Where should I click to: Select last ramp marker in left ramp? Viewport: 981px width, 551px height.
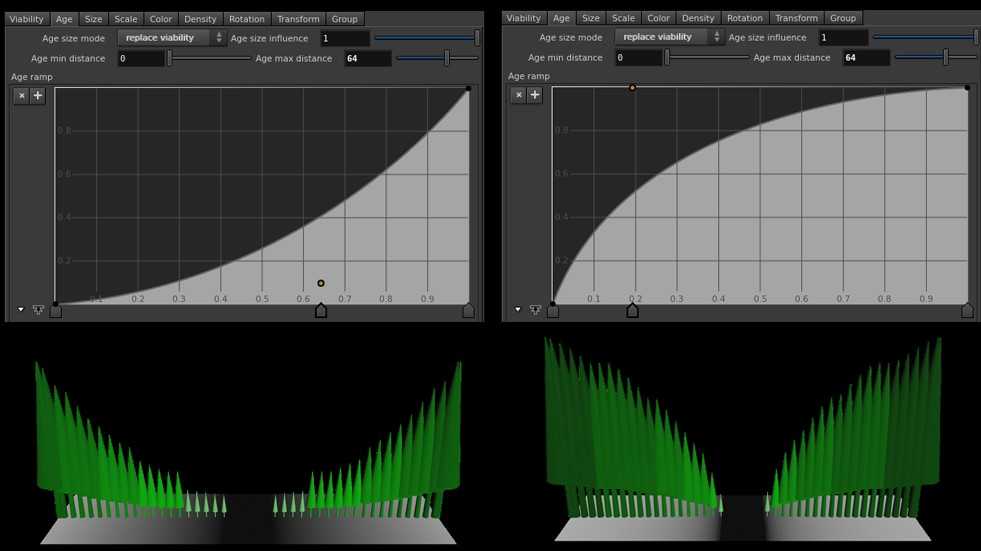point(468,310)
